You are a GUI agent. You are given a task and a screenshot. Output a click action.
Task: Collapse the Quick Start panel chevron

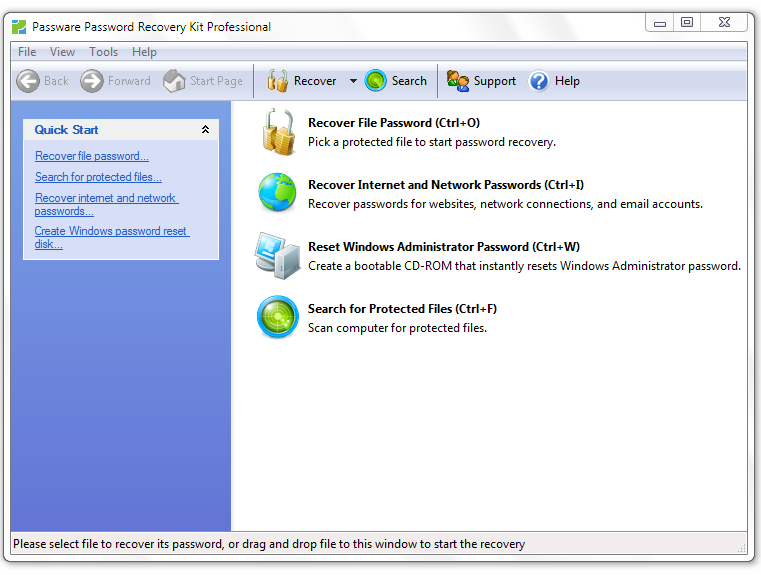pyautogui.click(x=205, y=130)
